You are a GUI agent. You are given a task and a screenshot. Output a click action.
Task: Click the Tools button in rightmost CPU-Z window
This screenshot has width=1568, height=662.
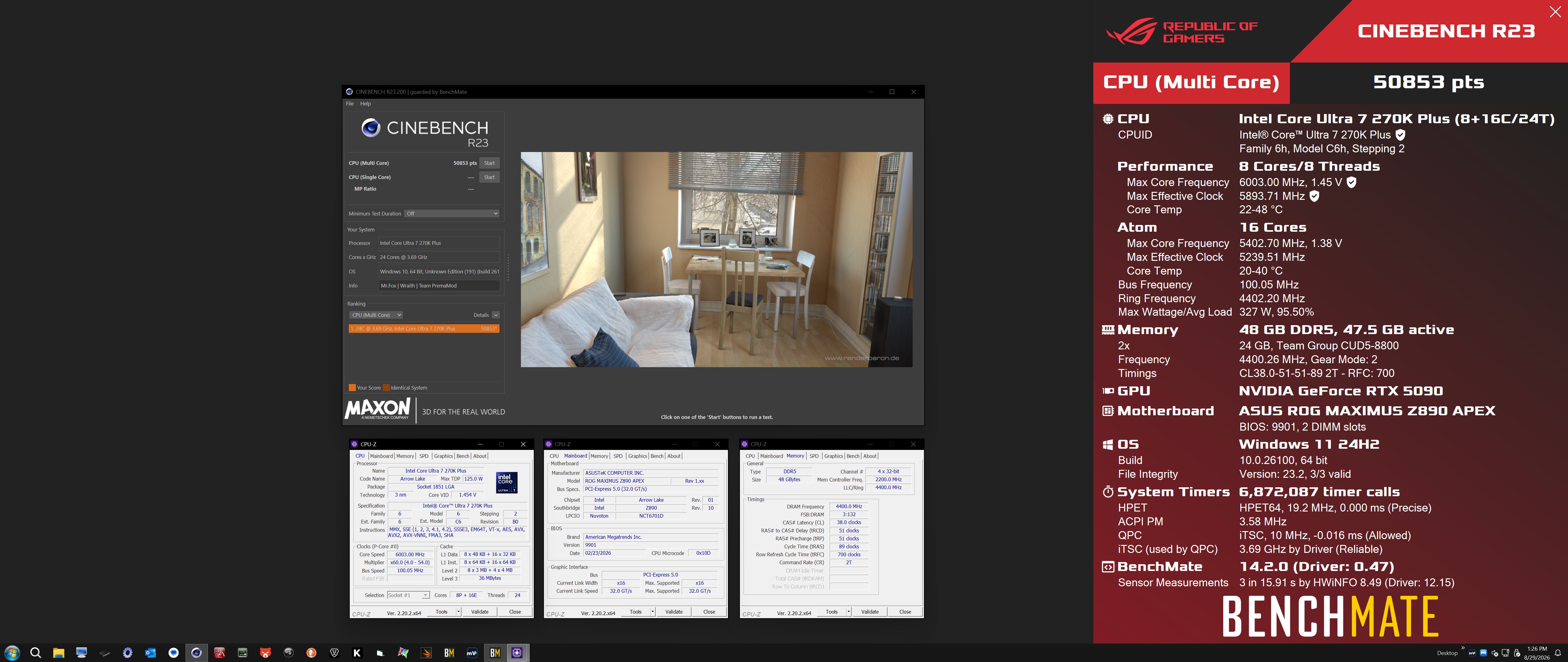click(831, 612)
